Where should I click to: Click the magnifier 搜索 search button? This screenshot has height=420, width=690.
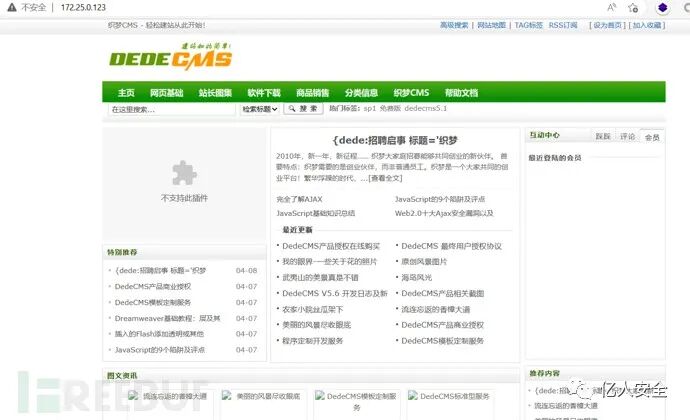point(303,108)
